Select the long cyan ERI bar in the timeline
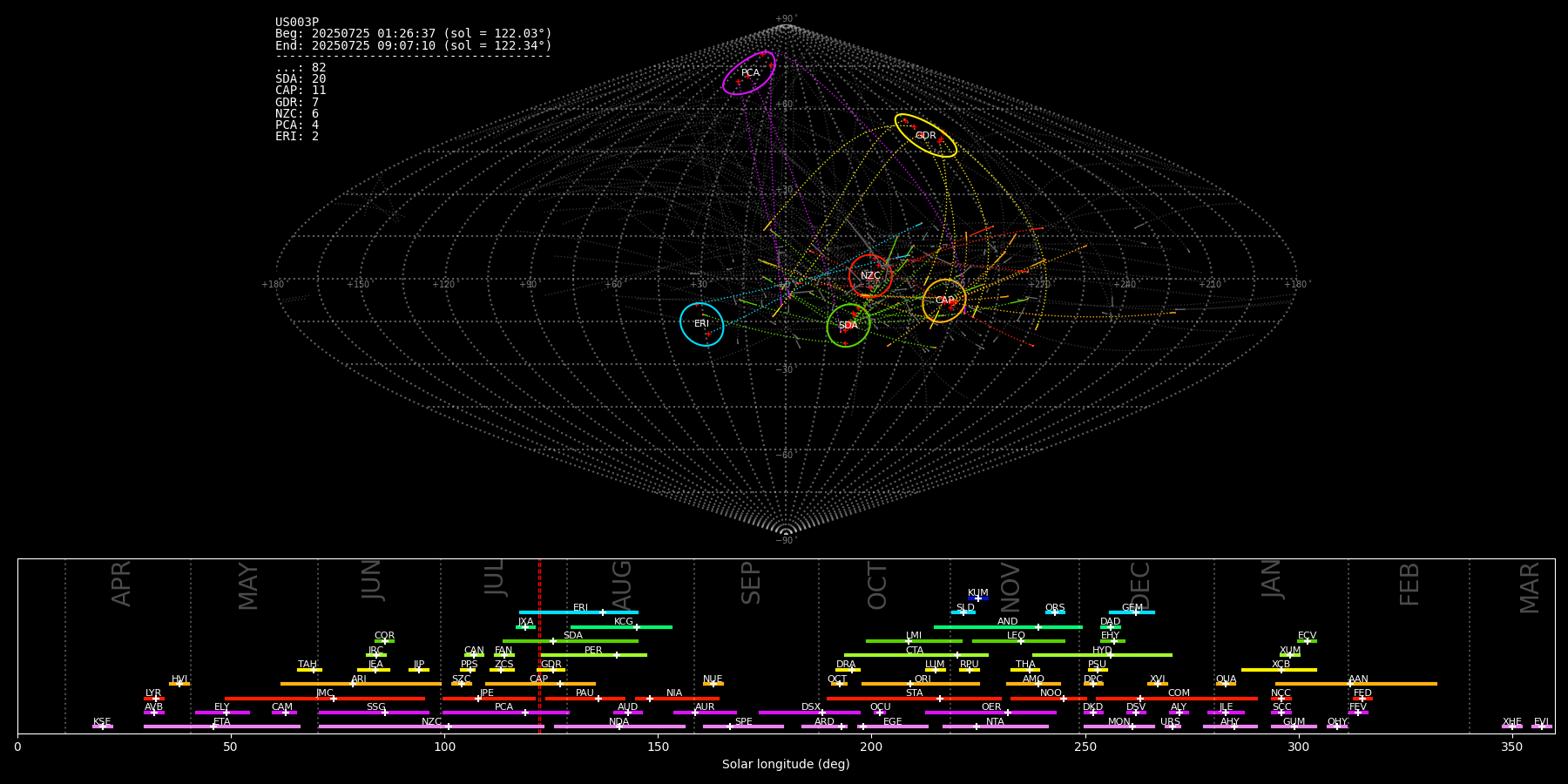Screen dimensions: 1568x784 click(x=578, y=612)
